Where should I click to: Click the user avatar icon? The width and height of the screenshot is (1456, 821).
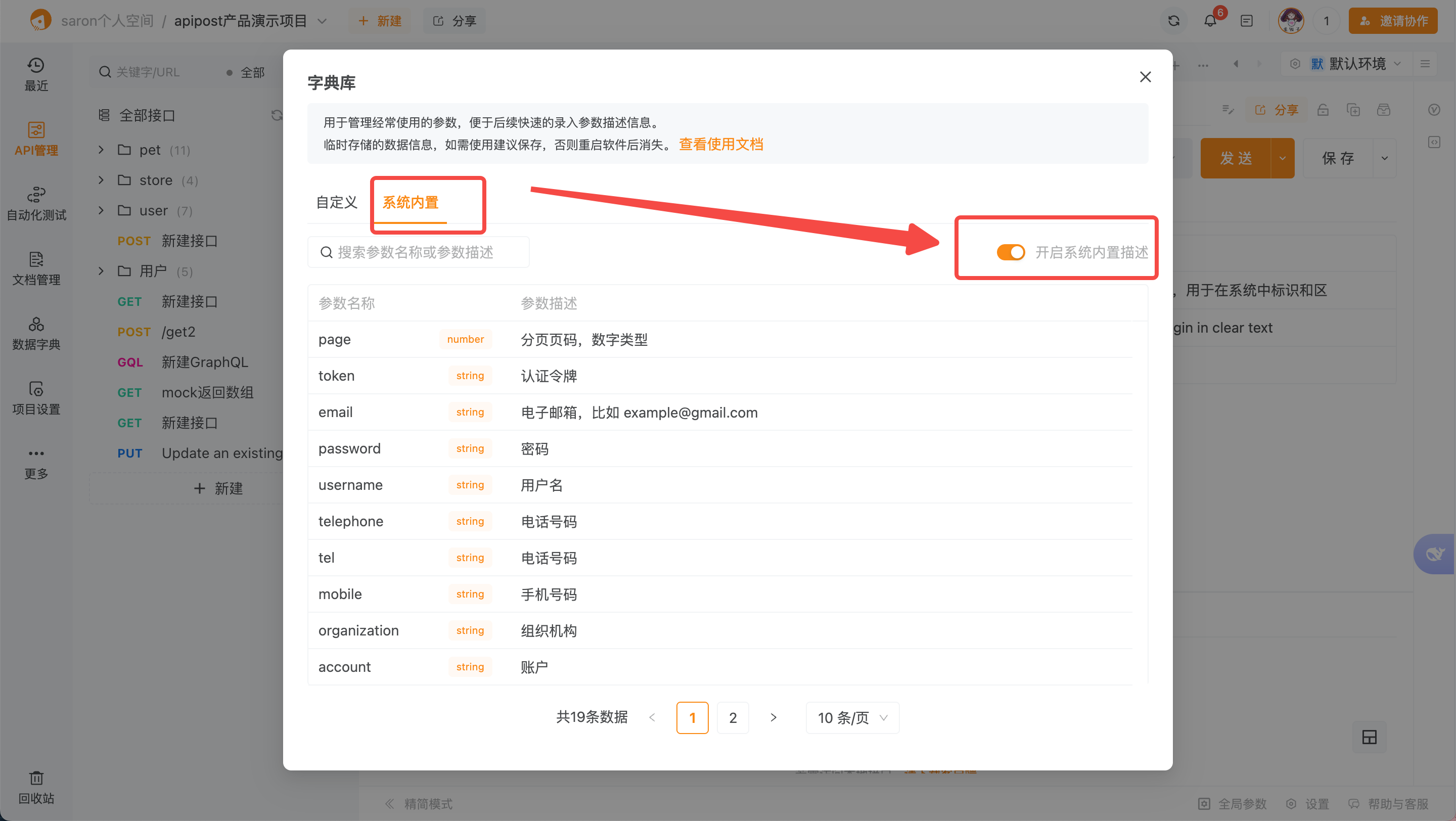coord(1291,21)
